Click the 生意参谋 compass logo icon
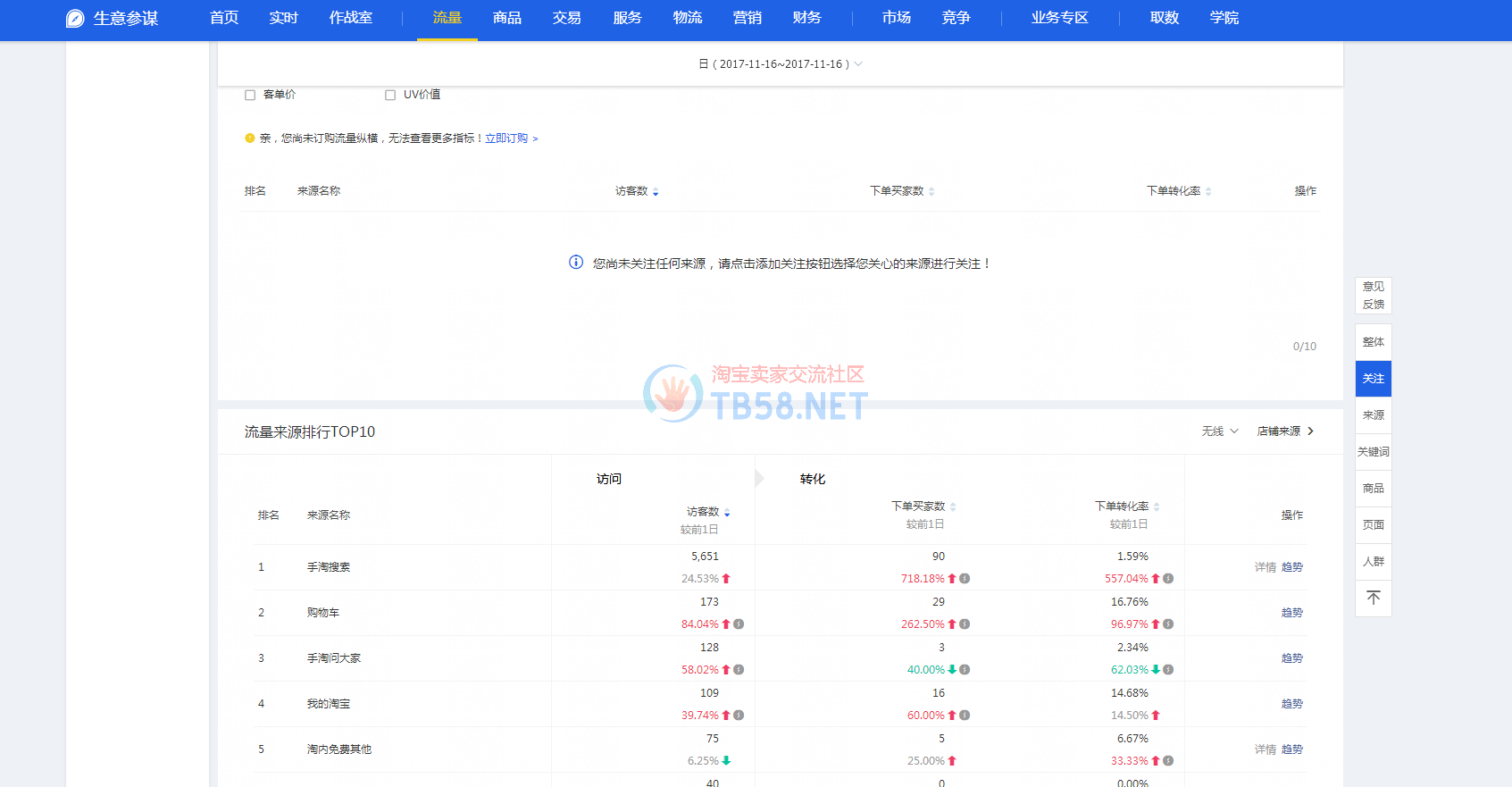 tap(75, 19)
